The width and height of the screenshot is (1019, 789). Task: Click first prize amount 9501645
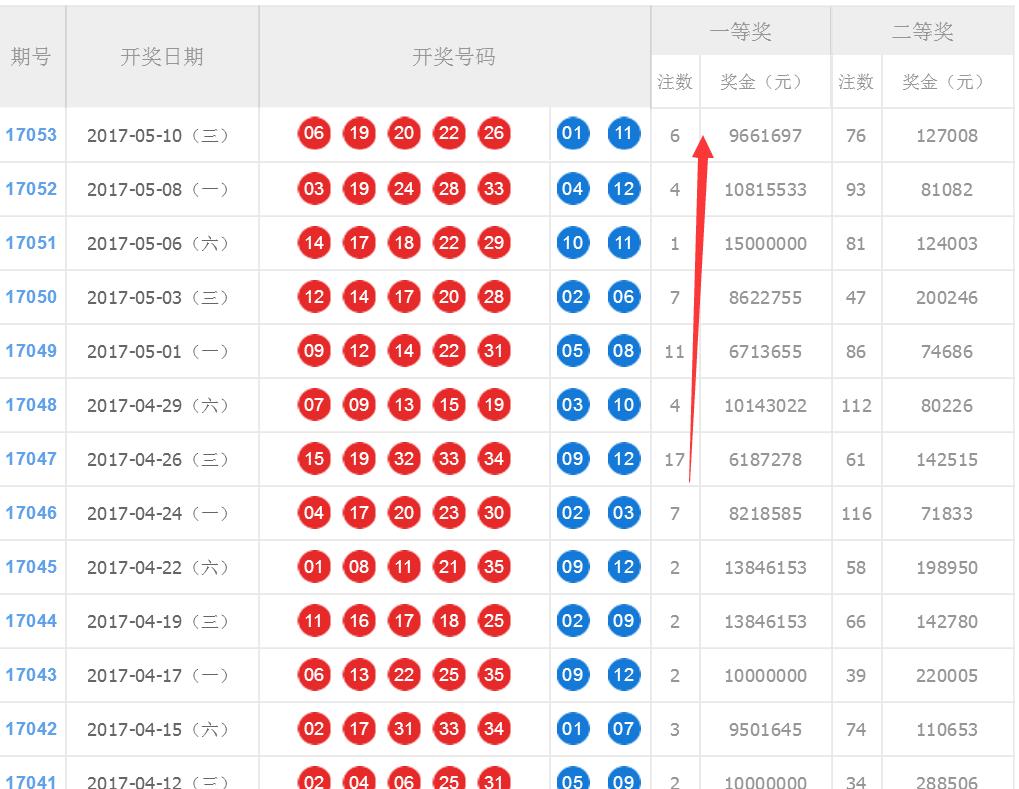(x=765, y=729)
